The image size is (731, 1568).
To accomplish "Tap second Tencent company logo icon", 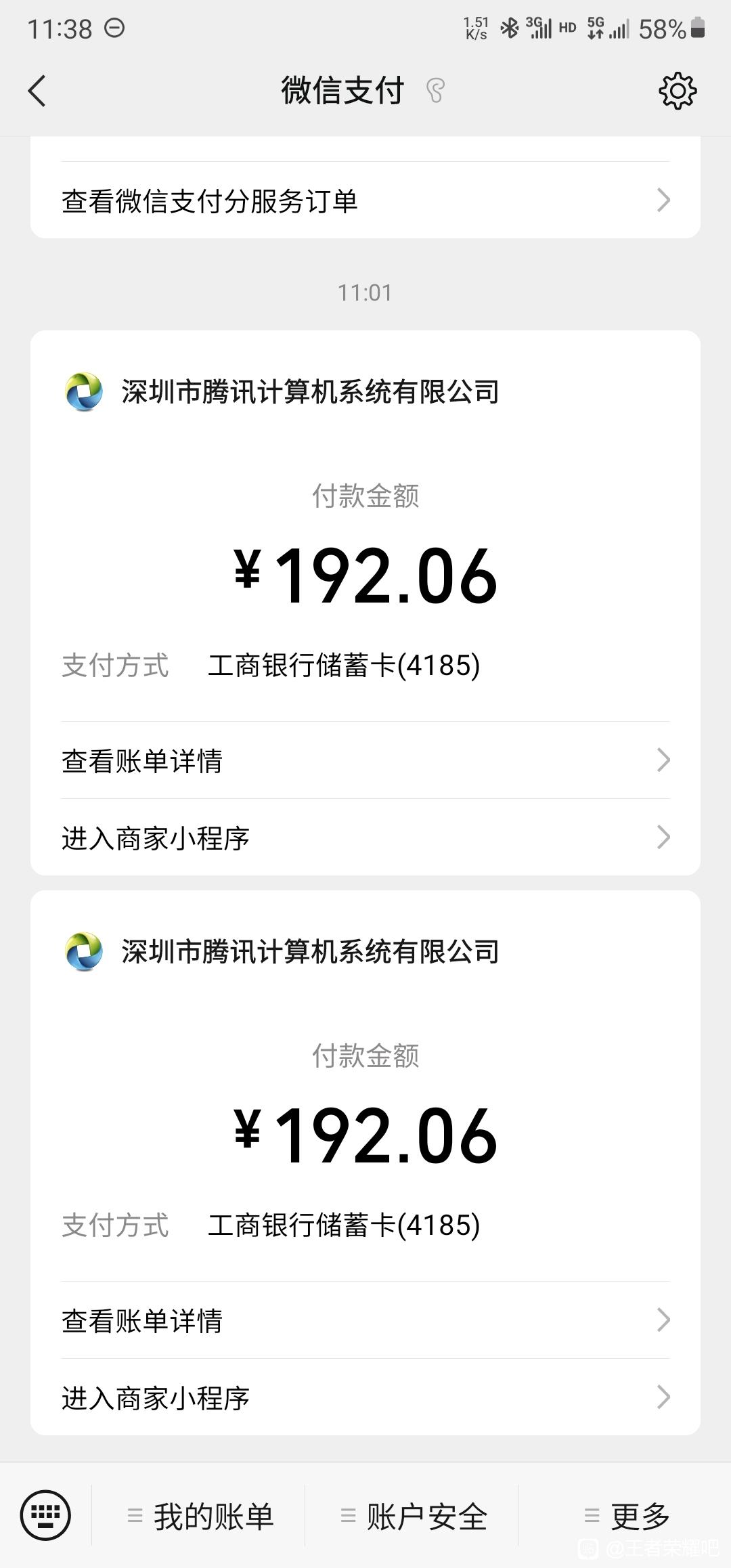I will pos(84,951).
